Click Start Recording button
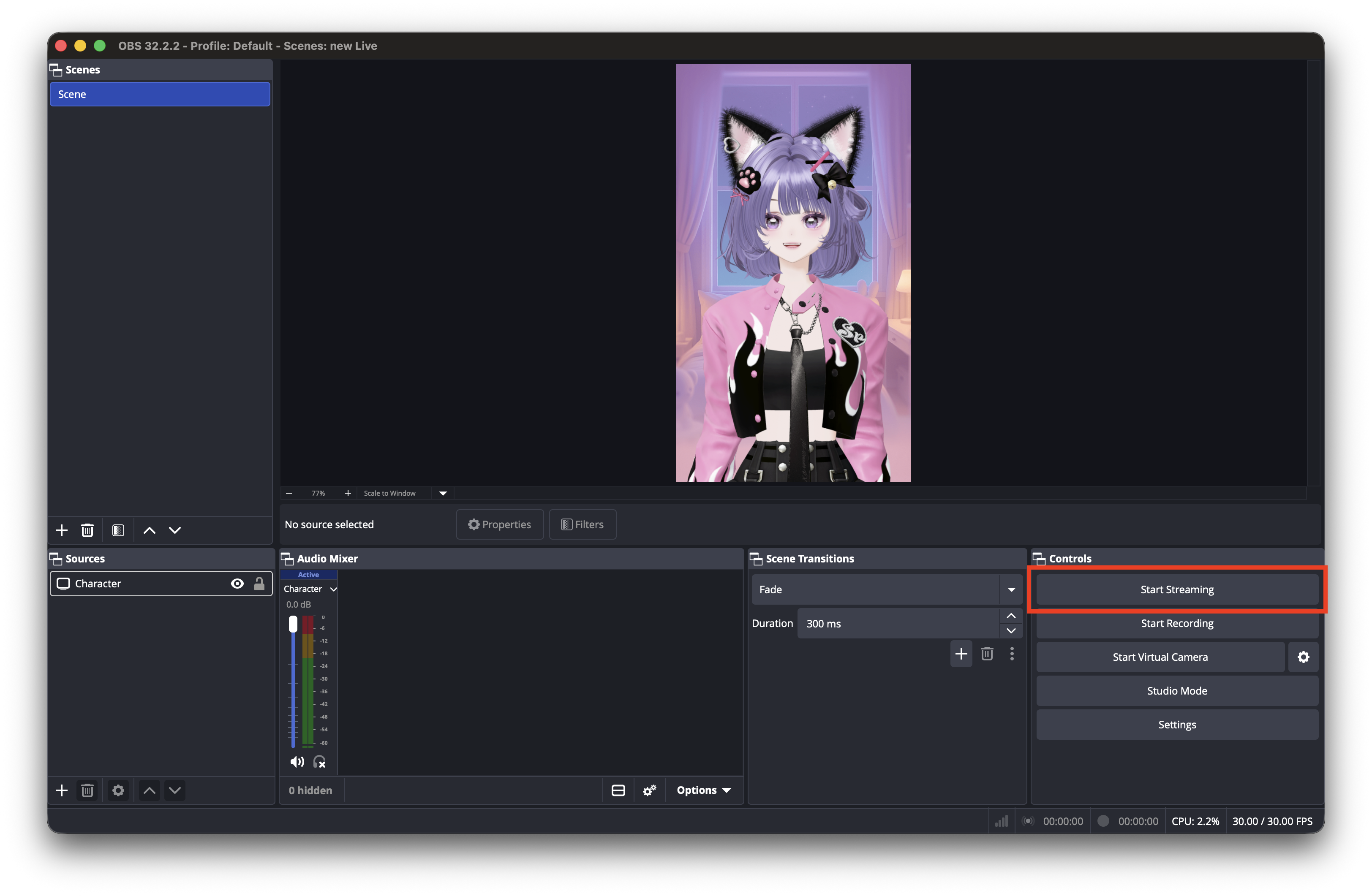Image resolution: width=1372 pixels, height=896 pixels. pyautogui.click(x=1177, y=624)
